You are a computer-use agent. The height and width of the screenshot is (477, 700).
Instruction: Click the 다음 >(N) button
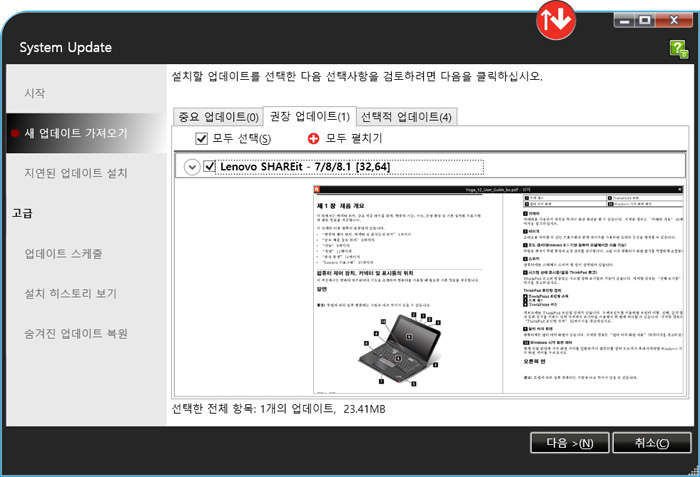coord(570,443)
